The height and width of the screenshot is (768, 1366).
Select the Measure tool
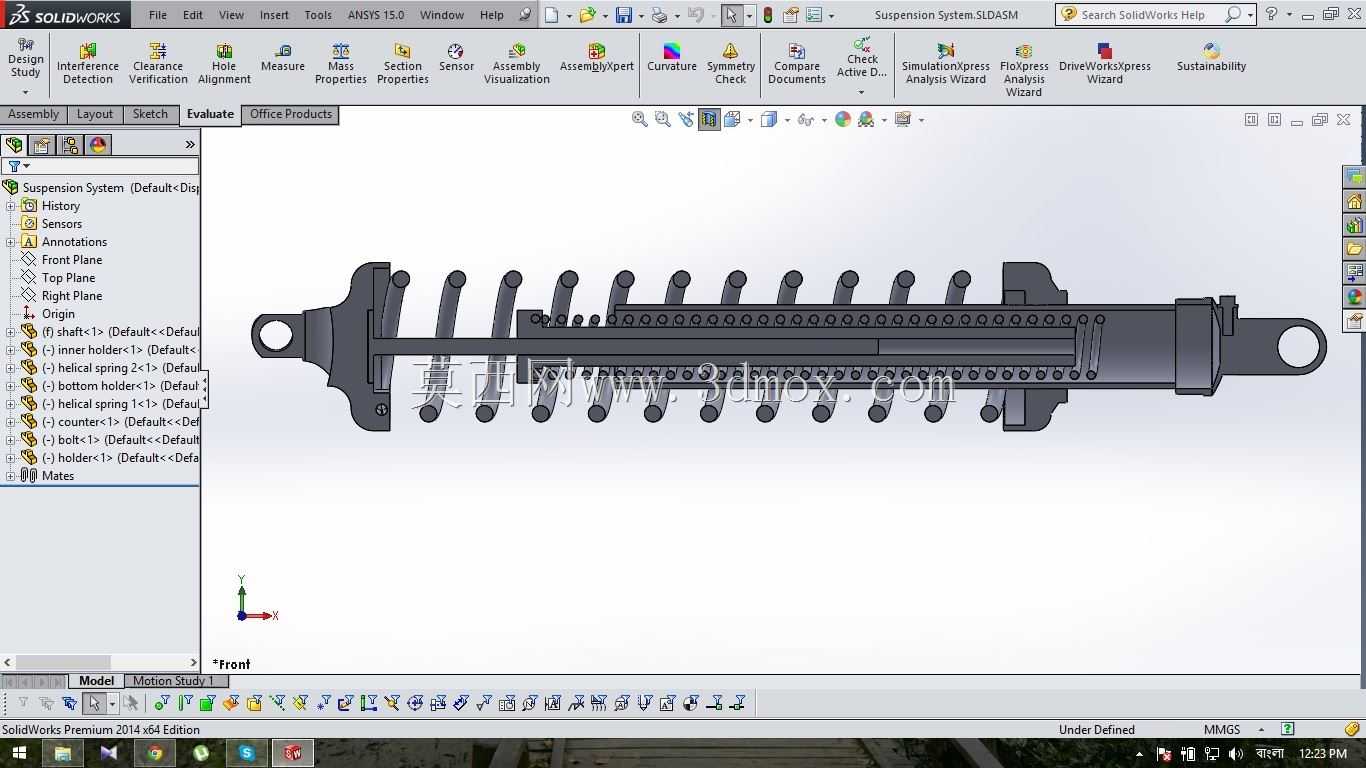[x=283, y=58]
